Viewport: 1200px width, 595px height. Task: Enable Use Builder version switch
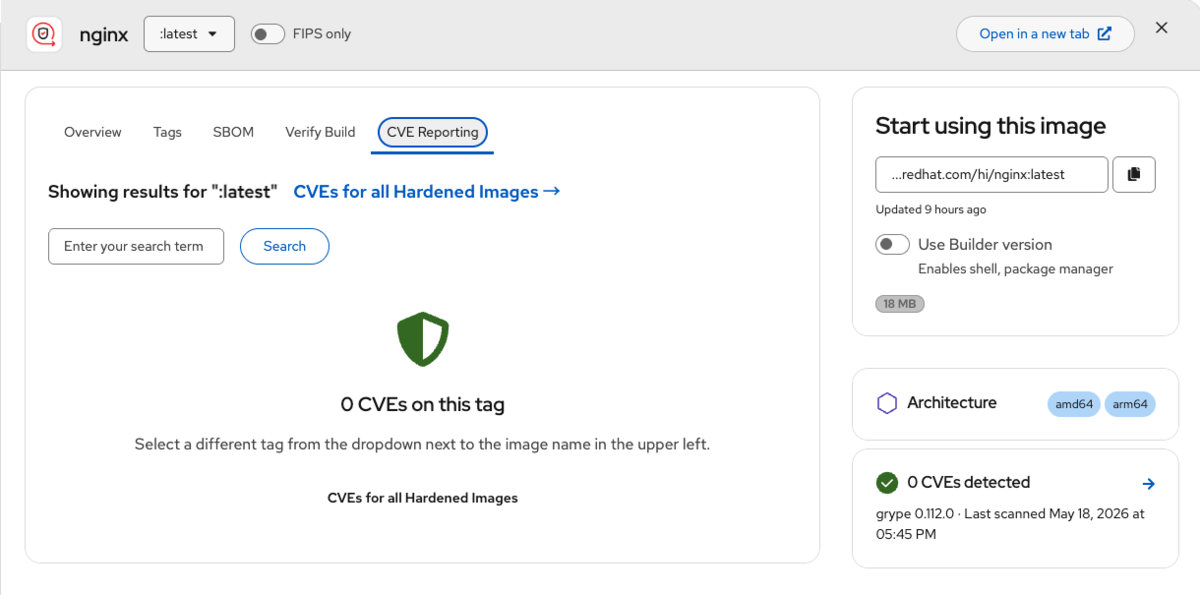(x=892, y=245)
